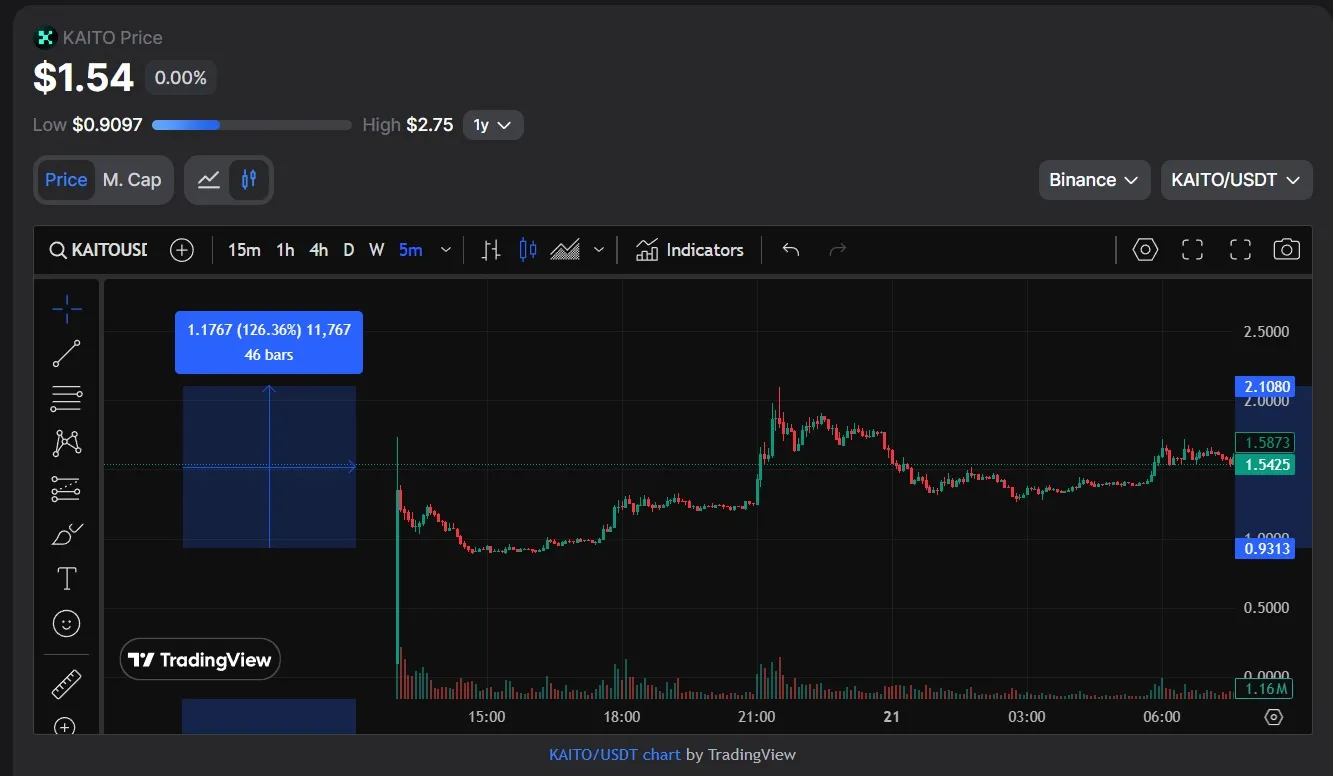Screen dimensions: 1333x776
Task: Toggle the line chart view
Action: coord(209,180)
